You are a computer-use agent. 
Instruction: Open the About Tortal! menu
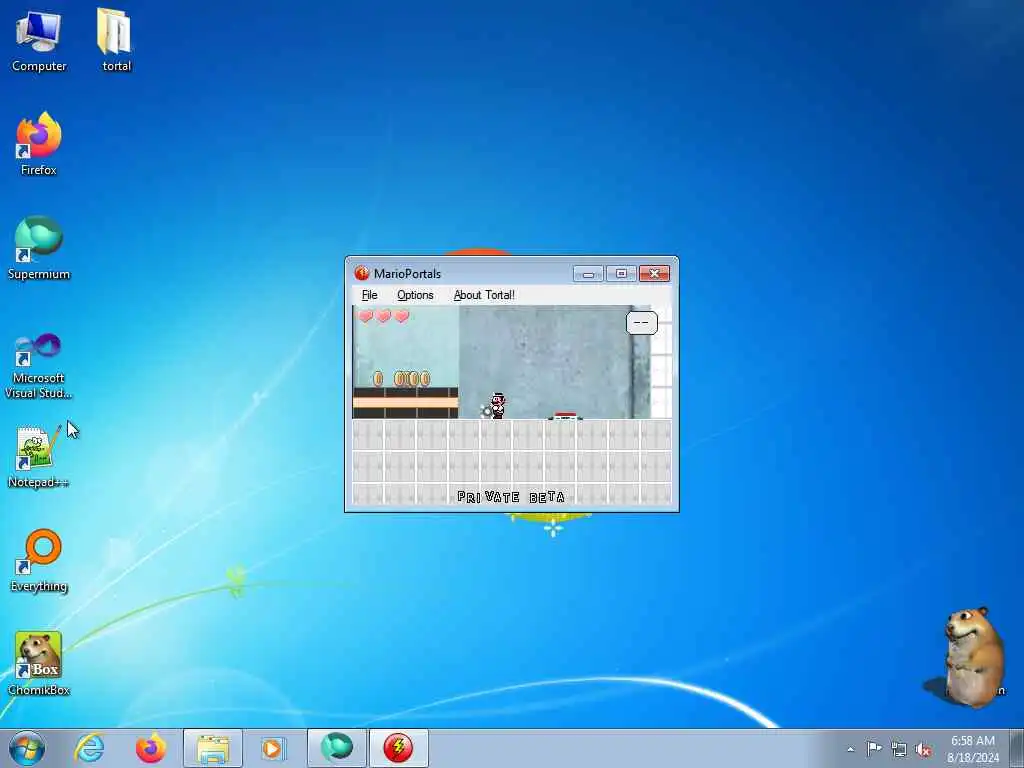pos(484,295)
